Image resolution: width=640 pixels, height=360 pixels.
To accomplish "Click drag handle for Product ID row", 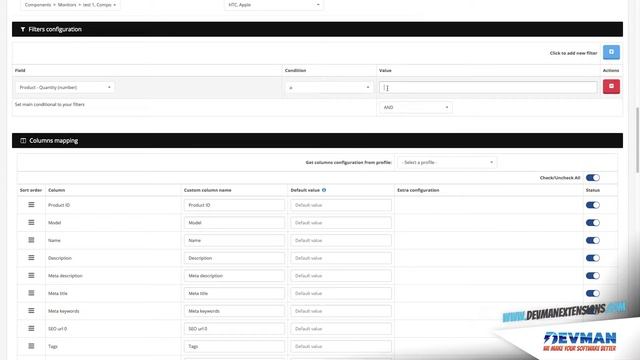I will coord(31,205).
